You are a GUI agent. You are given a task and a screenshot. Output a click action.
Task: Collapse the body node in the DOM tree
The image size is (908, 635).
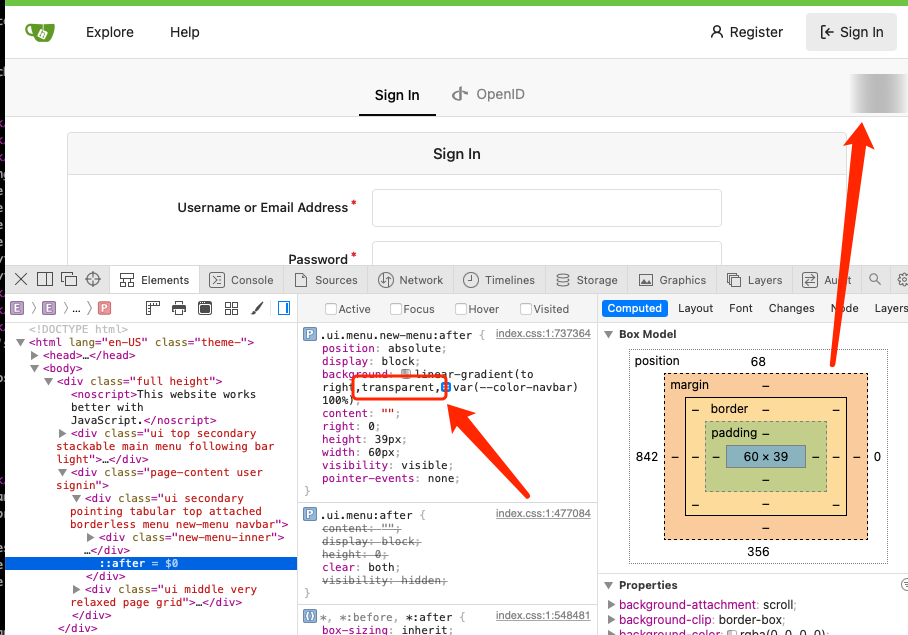point(34,369)
